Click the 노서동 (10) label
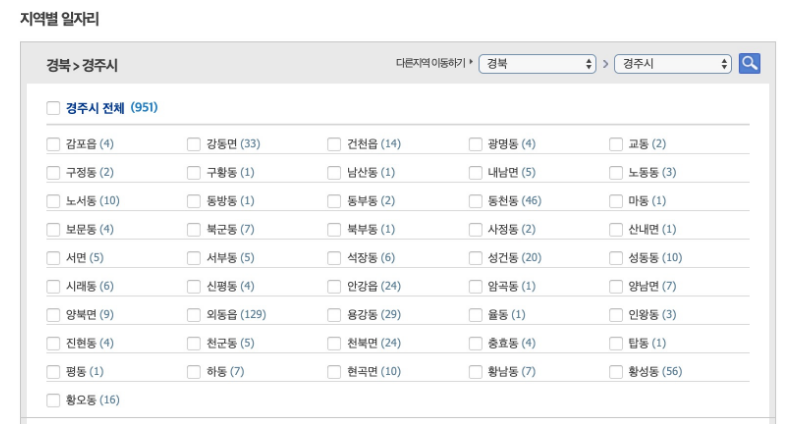The image size is (810, 445). (92, 201)
